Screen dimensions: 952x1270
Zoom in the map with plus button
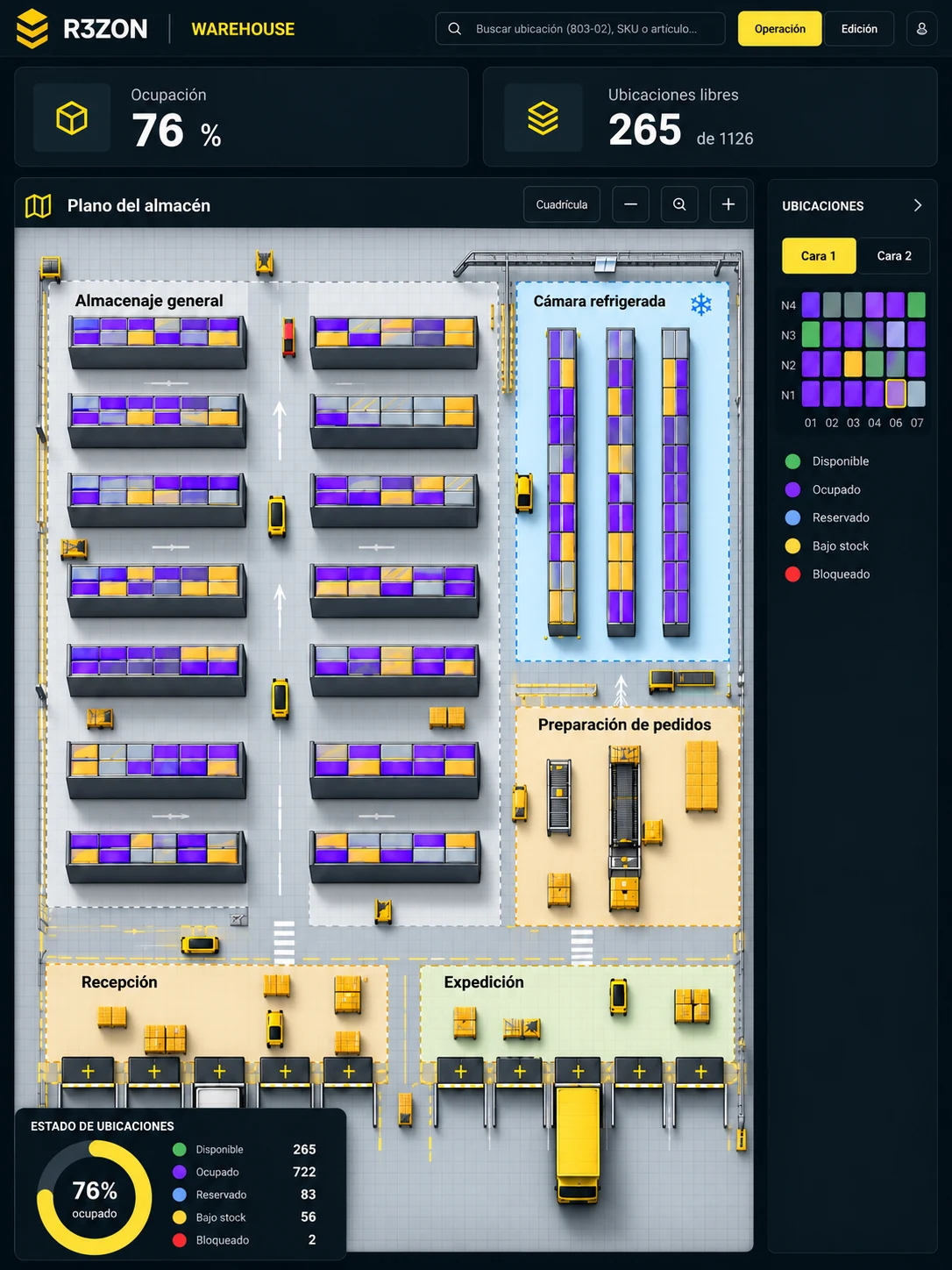coord(728,204)
